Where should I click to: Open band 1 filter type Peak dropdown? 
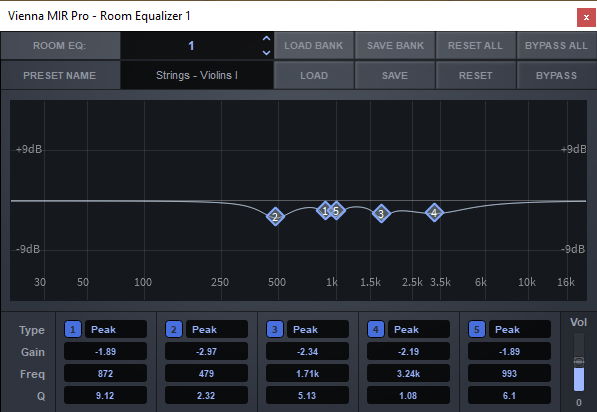pyautogui.click(x=116, y=329)
